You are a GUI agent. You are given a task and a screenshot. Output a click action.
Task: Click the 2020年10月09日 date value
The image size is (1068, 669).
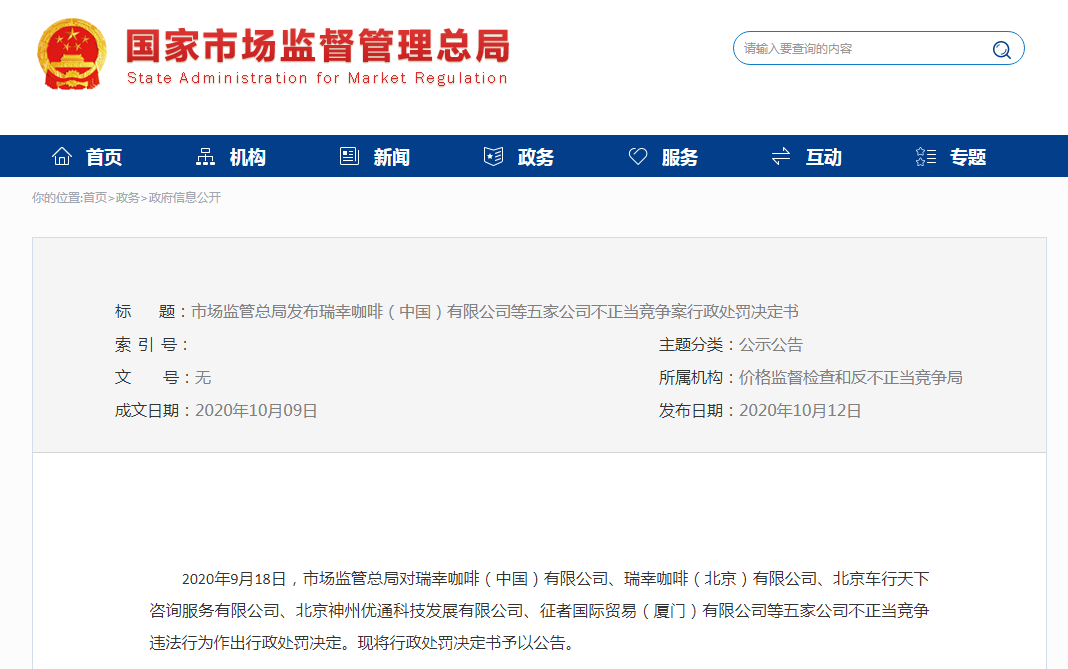pyautogui.click(x=256, y=410)
